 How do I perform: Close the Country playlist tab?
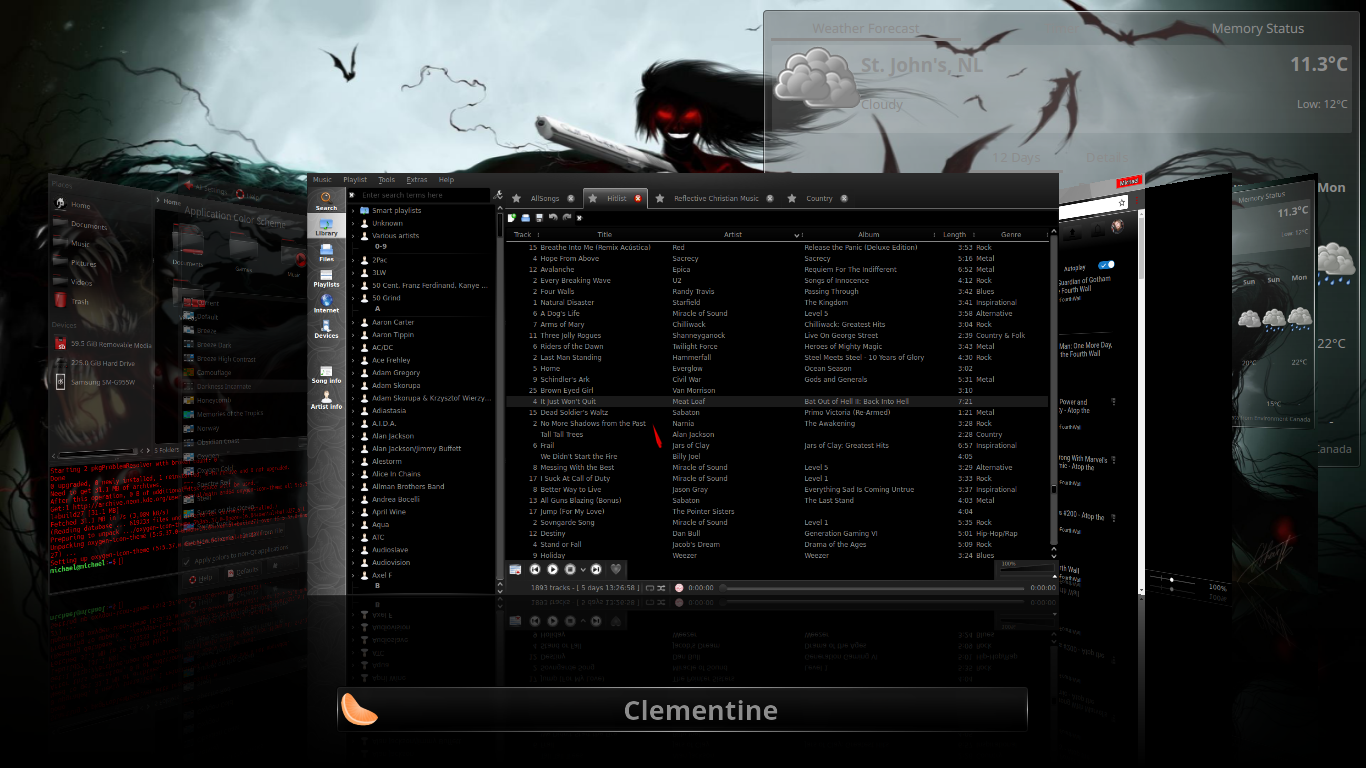click(x=844, y=198)
